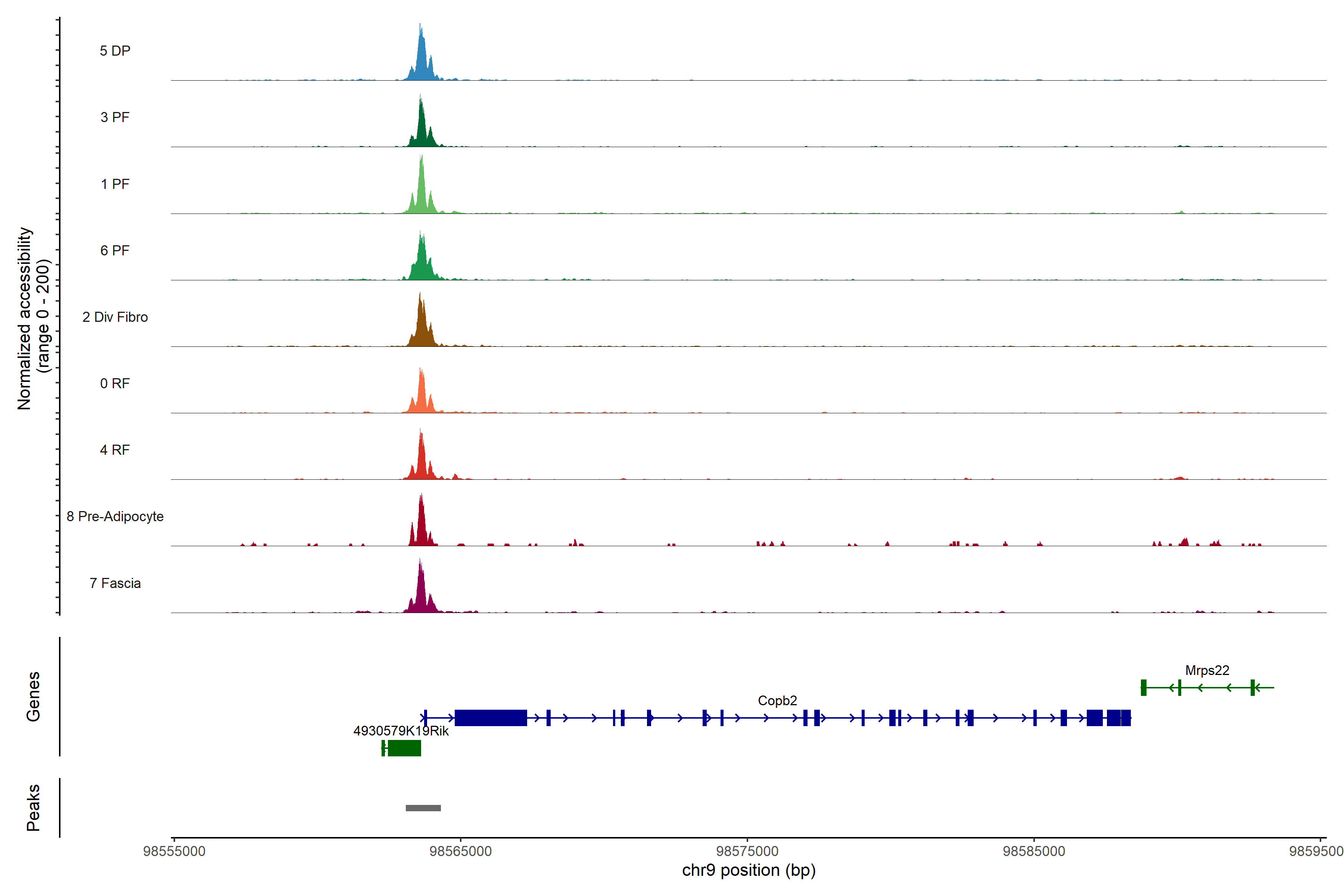Click the chr9 position (bp) axis title
The width and height of the screenshot is (1344, 896).
pyautogui.click(x=749, y=870)
